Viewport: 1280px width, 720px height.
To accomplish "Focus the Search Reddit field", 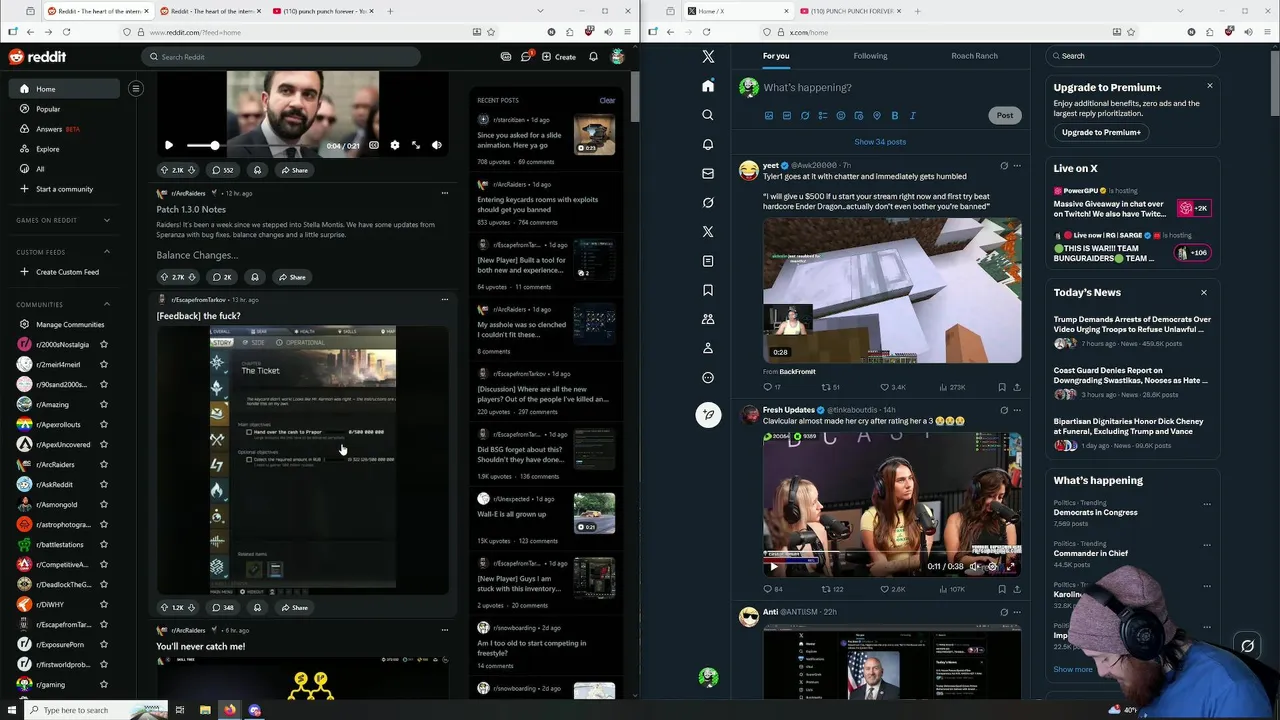I will pyautogui.click(x=280, y=57).
